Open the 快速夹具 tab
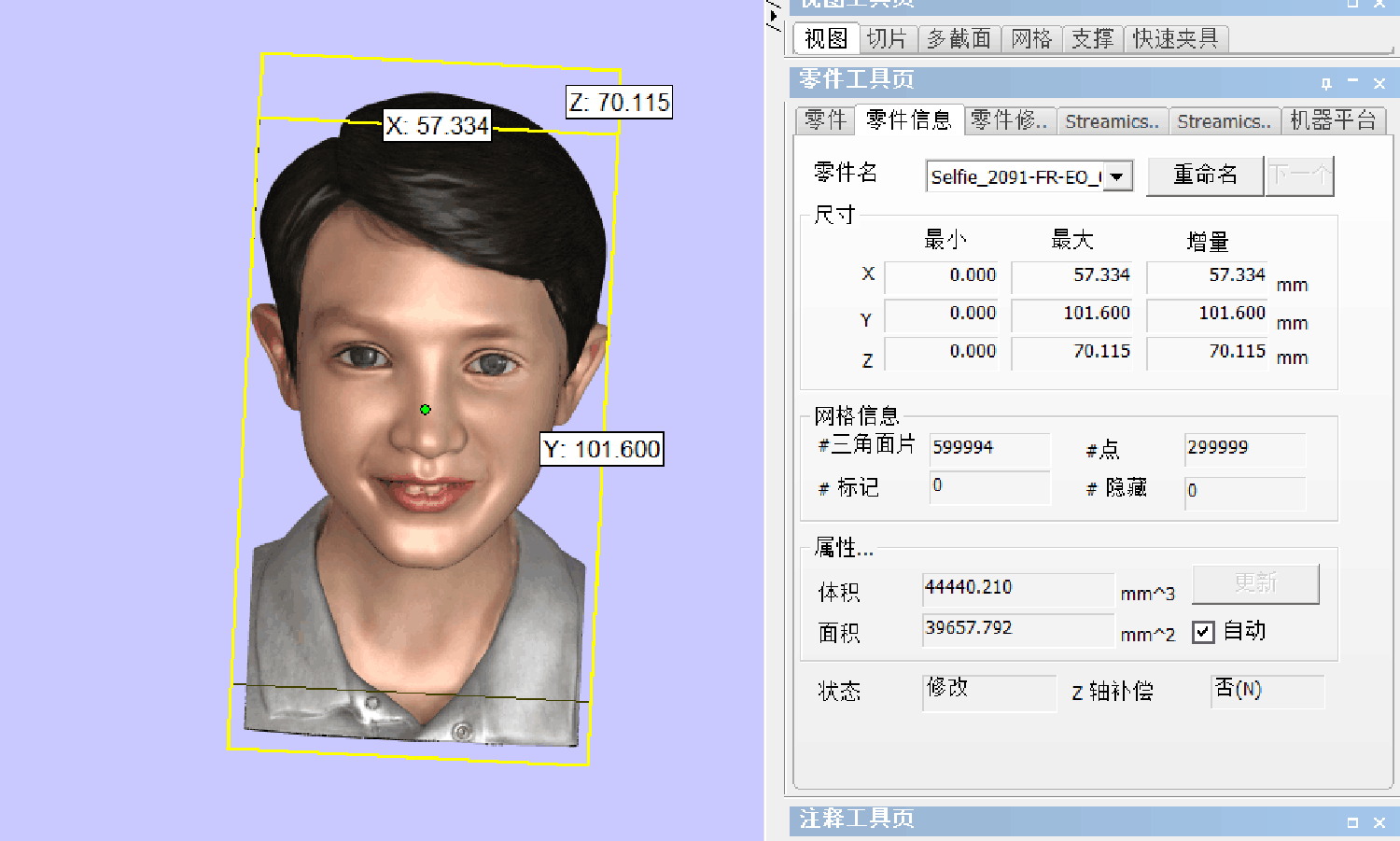 coord(1176,38)
